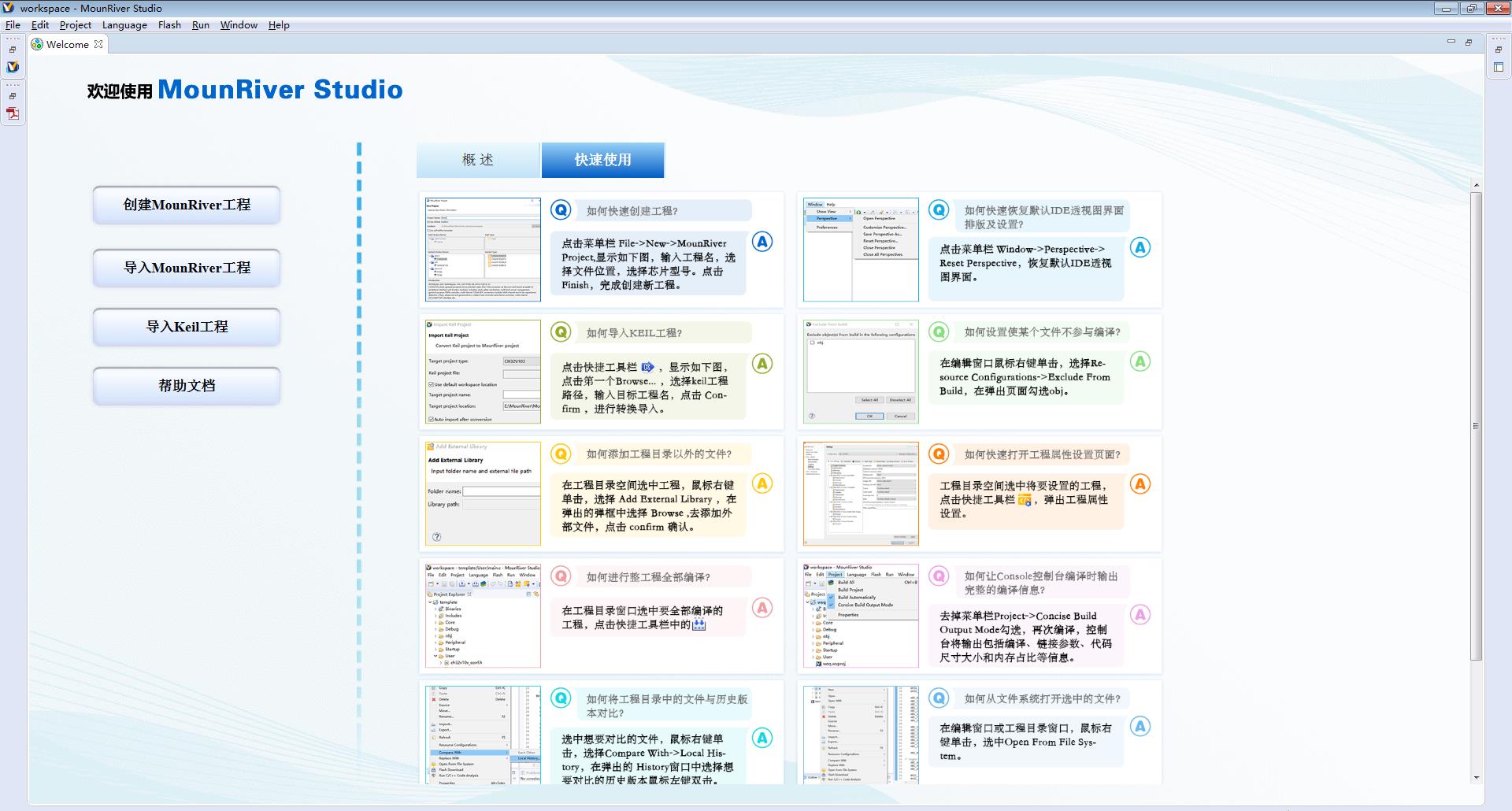Viewport: 1512px width, 811px height.
Task: Restore the right-side trim stack
Action: click(1499, 50)
